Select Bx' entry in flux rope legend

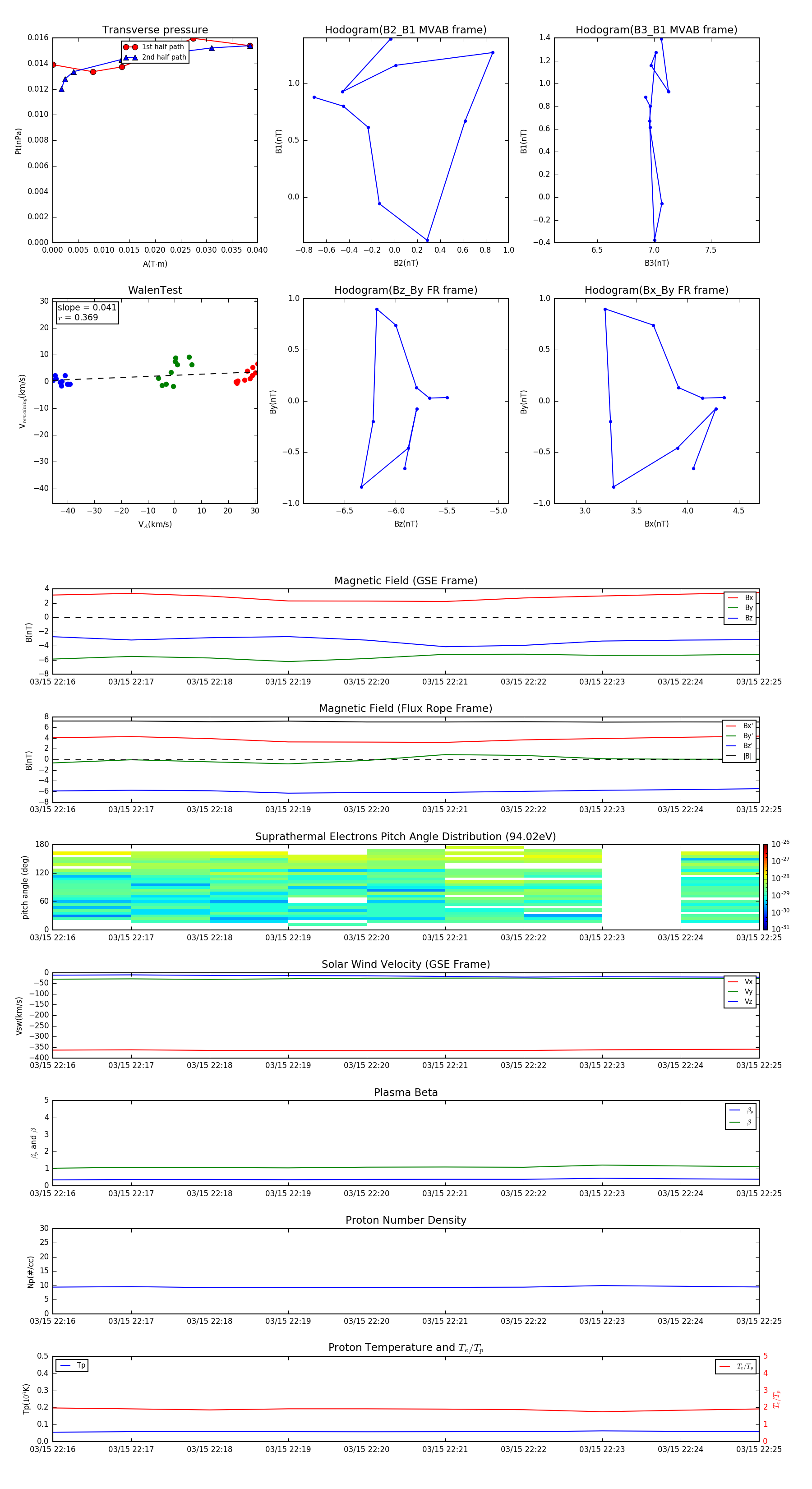pos(739,726)
